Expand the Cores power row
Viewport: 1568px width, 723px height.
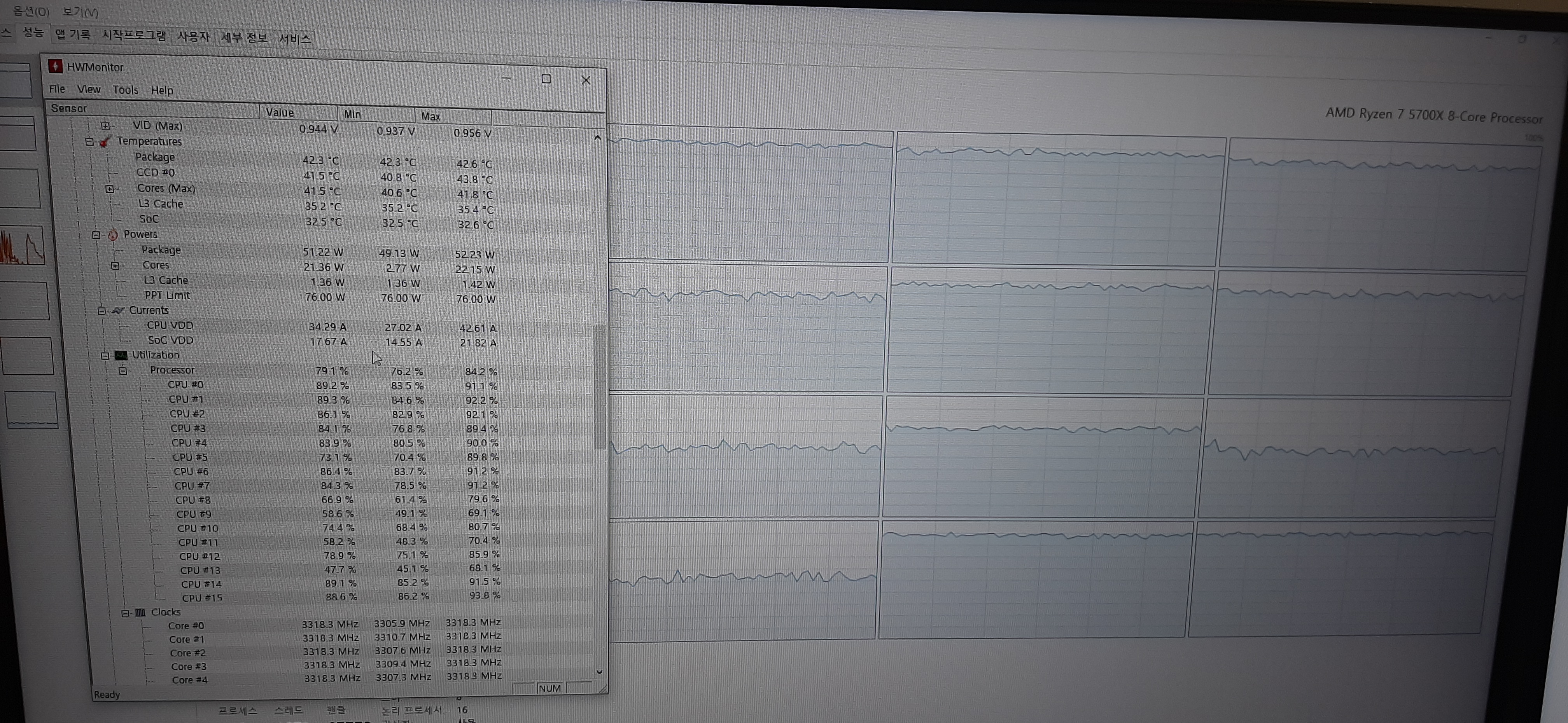coord(115,266)
